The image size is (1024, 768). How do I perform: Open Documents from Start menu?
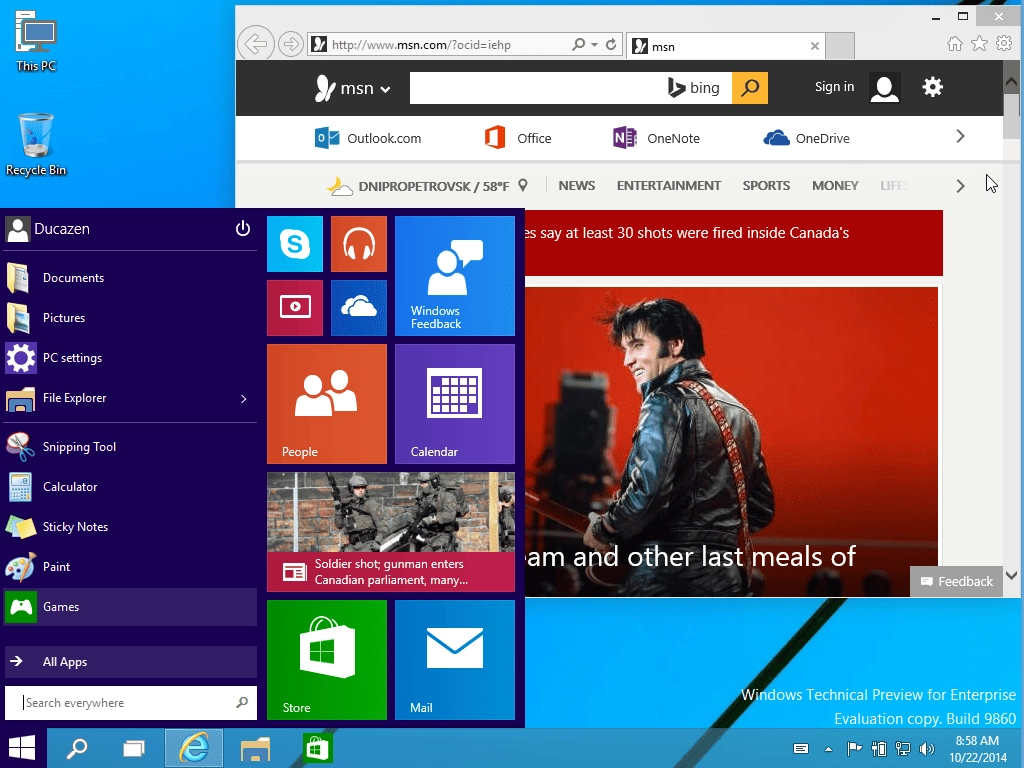131,278
